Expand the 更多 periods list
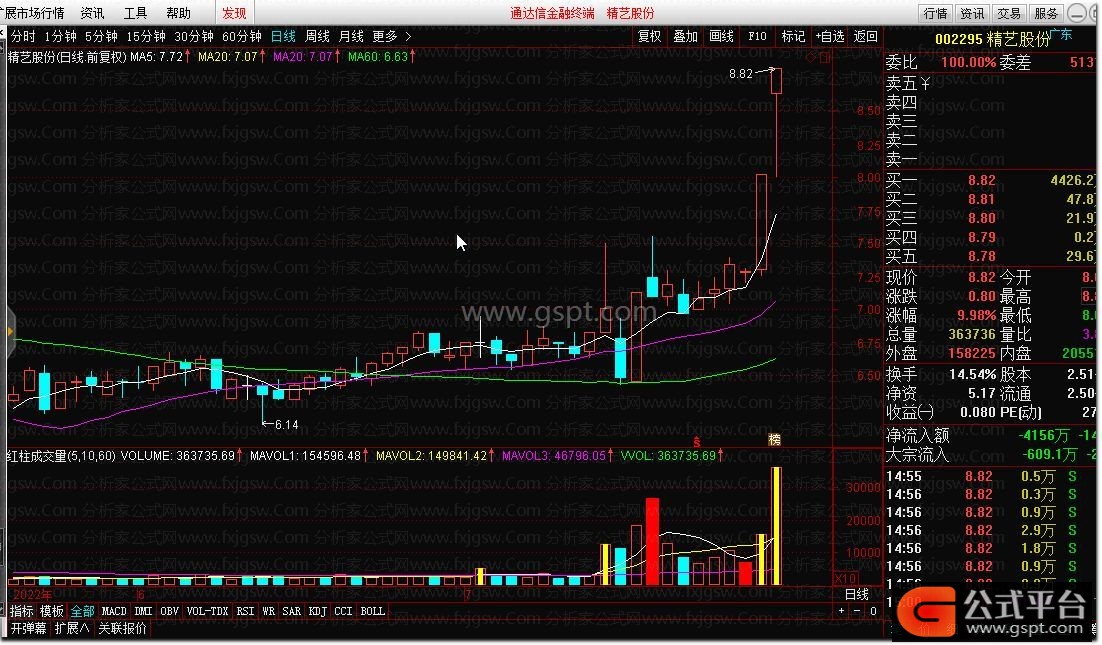Image resolution: width=1102 pixels, height=645 pixels. coord(391,36)
